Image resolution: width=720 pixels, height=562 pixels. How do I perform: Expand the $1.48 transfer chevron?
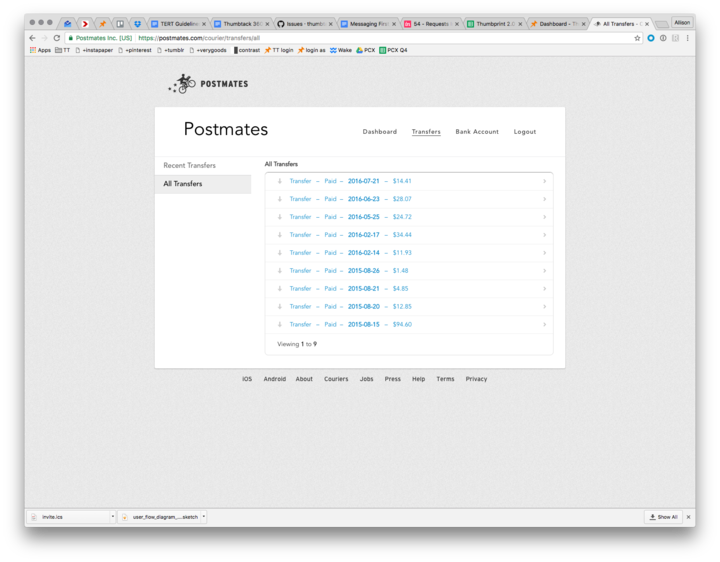[545, 270]
